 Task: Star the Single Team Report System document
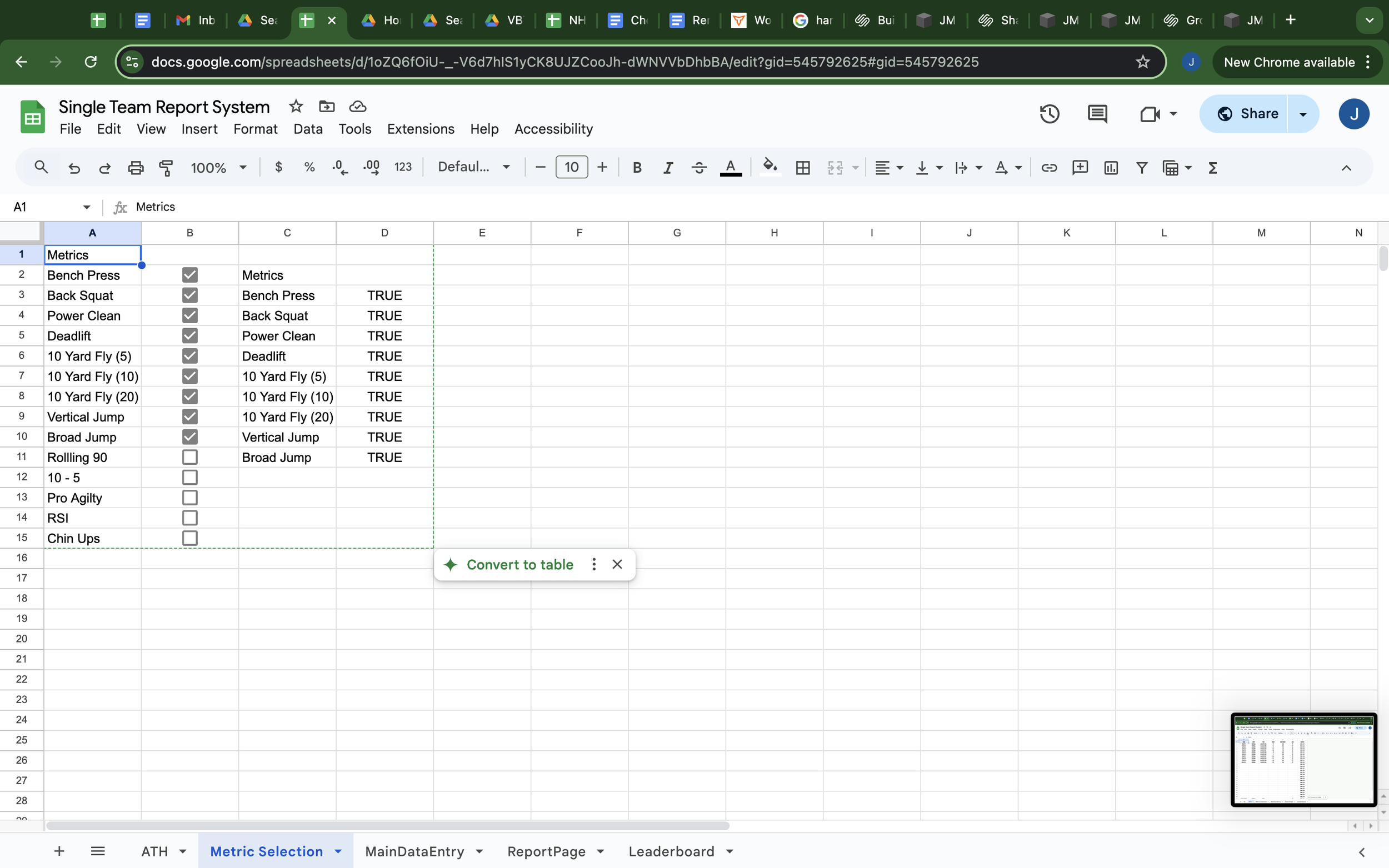[296, 106]
